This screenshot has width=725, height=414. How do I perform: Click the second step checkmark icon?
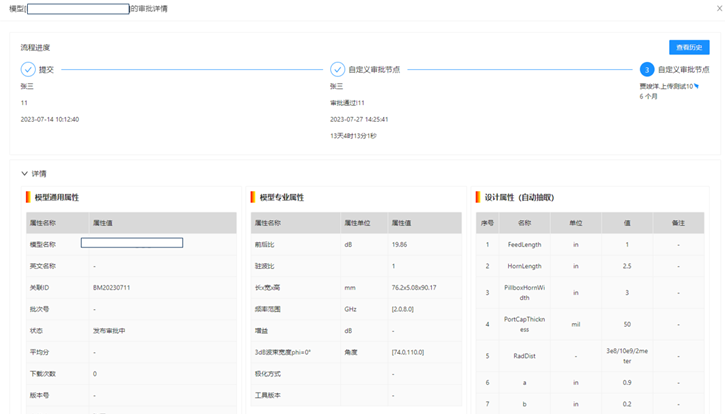click(338, 70)
